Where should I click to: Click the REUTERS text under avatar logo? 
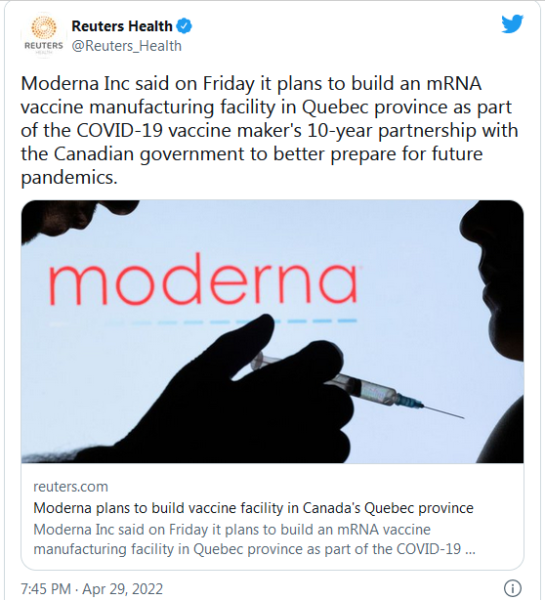(x=44, y=46)
